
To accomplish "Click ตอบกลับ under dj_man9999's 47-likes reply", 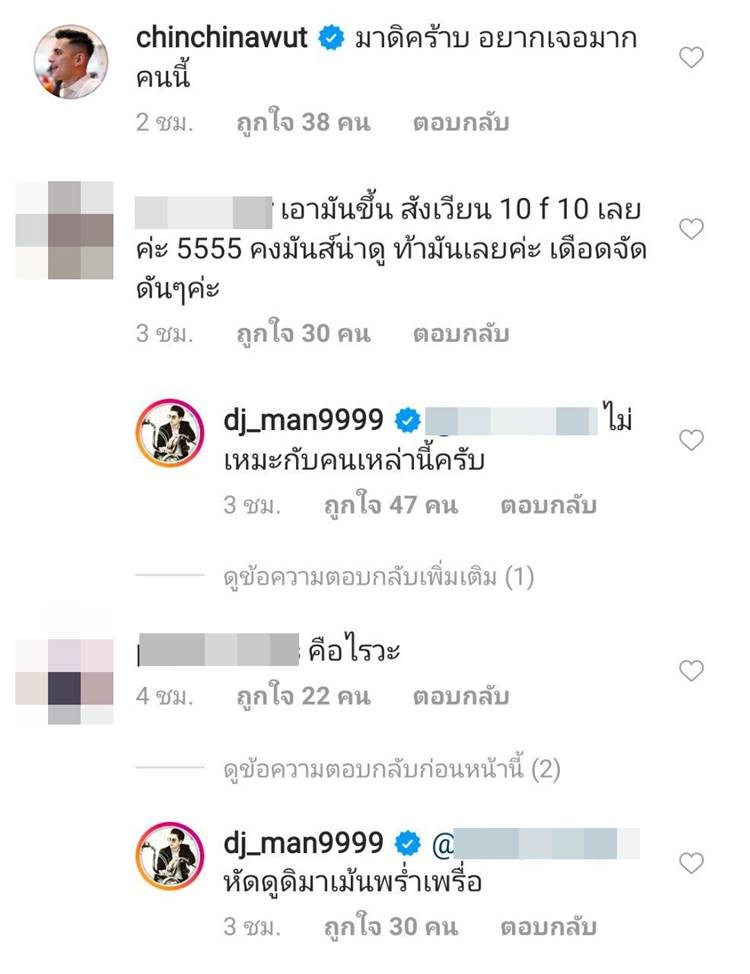I will [548, 505].
